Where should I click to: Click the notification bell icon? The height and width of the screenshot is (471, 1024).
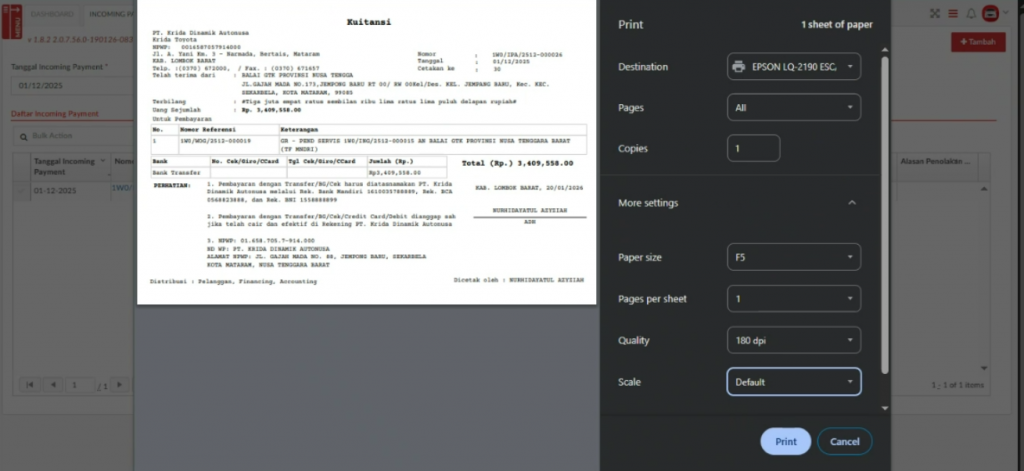click(x=972, y=14)
